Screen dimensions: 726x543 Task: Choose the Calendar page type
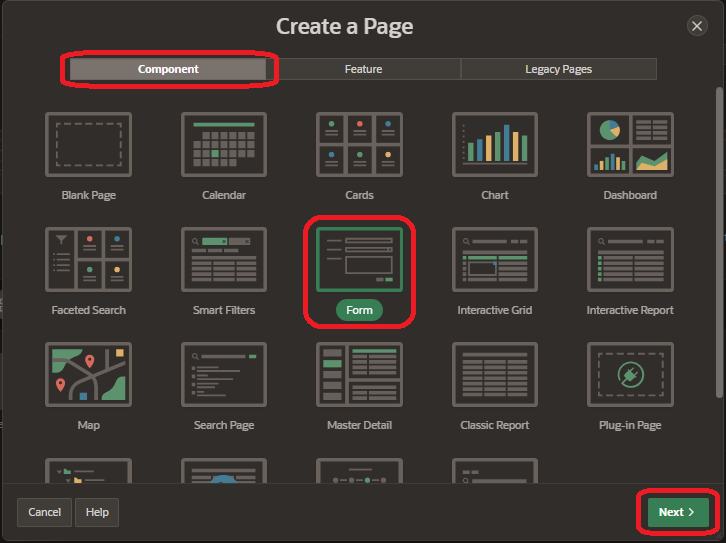point(223,145)
